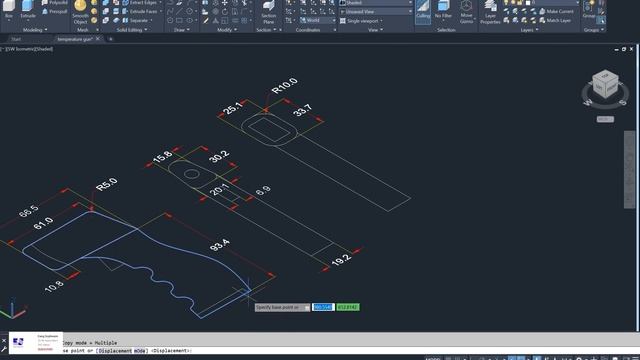Viewport: 640px width, 360px height.
Task: Click the SW Isometric Shaded viewport label
Action: [28, 49]
